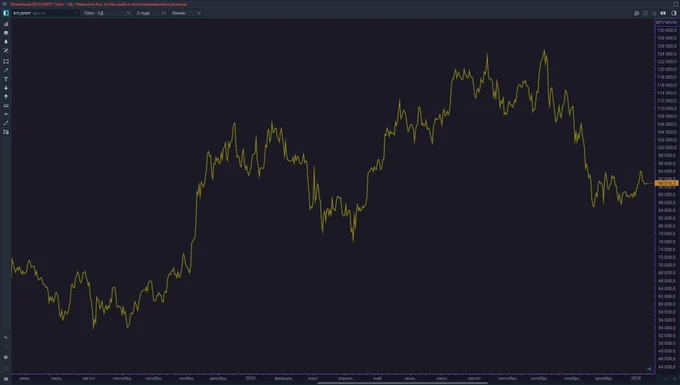Screen dimensions: 680x385
Task: Click the small arrow at the chart's bottom right corner
Action: tap(649, 369)
